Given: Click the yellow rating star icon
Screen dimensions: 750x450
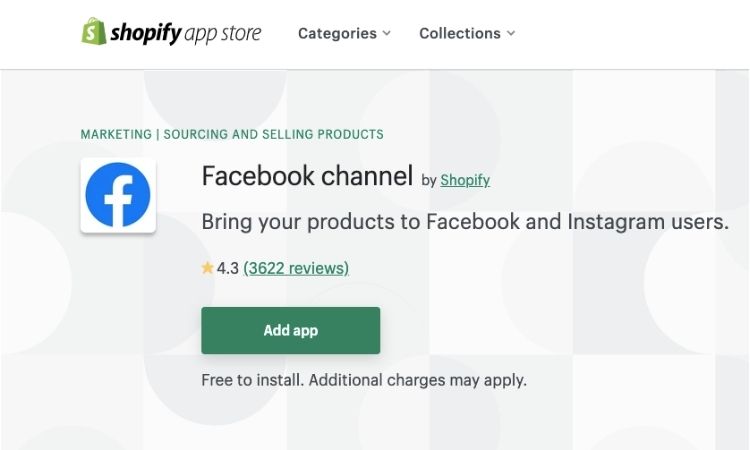Looking at the screenshot, I should click(x=207, y=268).
